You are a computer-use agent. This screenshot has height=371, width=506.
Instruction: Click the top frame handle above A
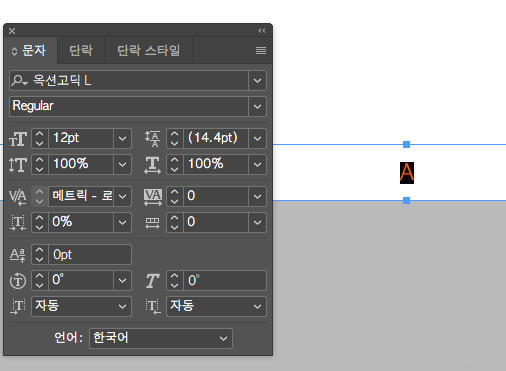tap(406, 144)
